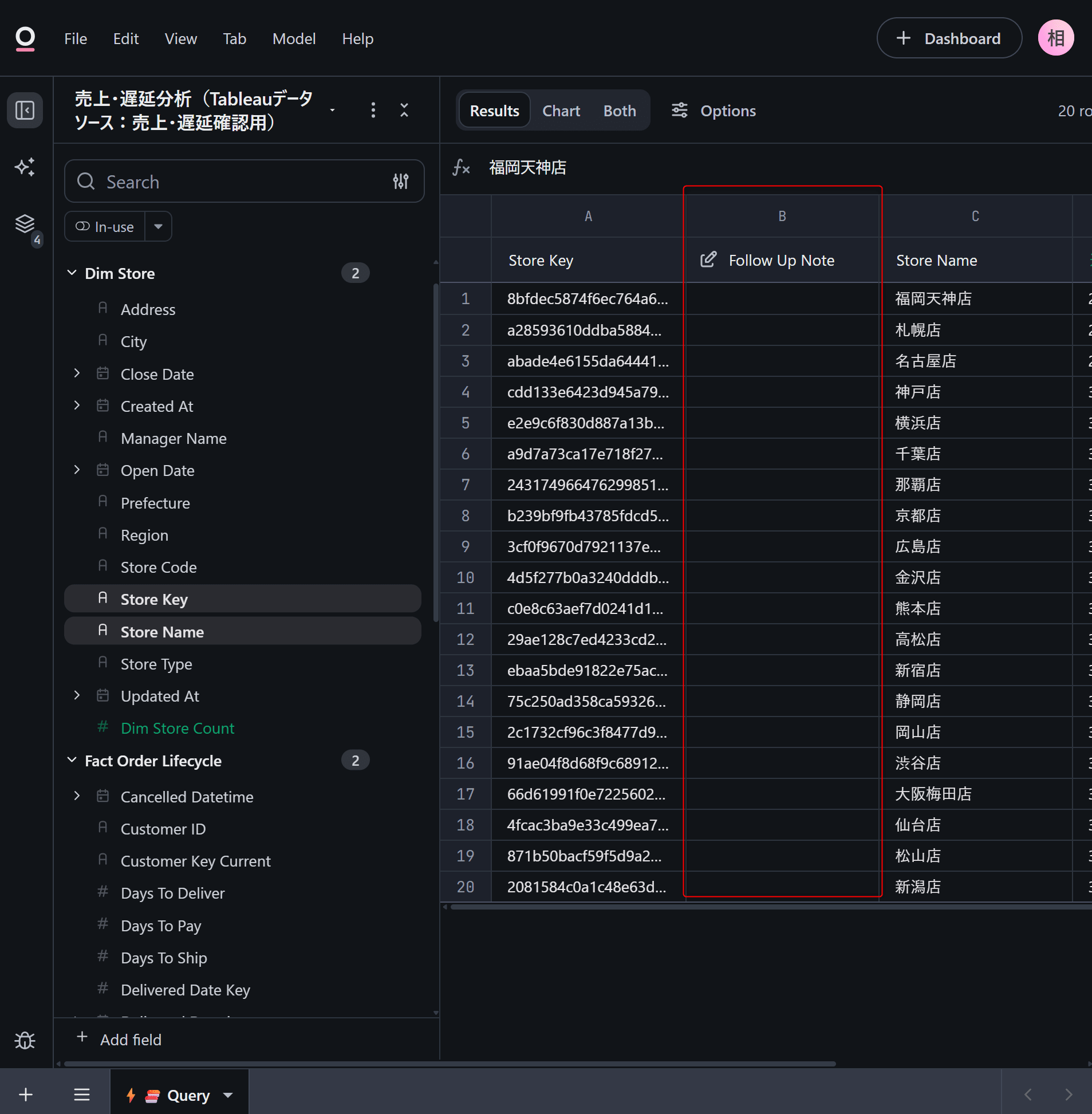Viewport: 1092px width, 1114px height.
Task: Open the Model menu
Action: pyautogui.click(x=294, y=38)
